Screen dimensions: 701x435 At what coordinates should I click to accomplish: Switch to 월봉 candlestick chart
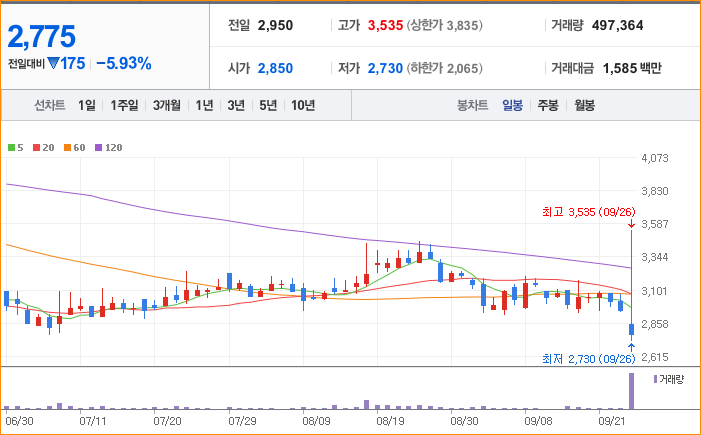pyautogui.click(x=584, y=106)
